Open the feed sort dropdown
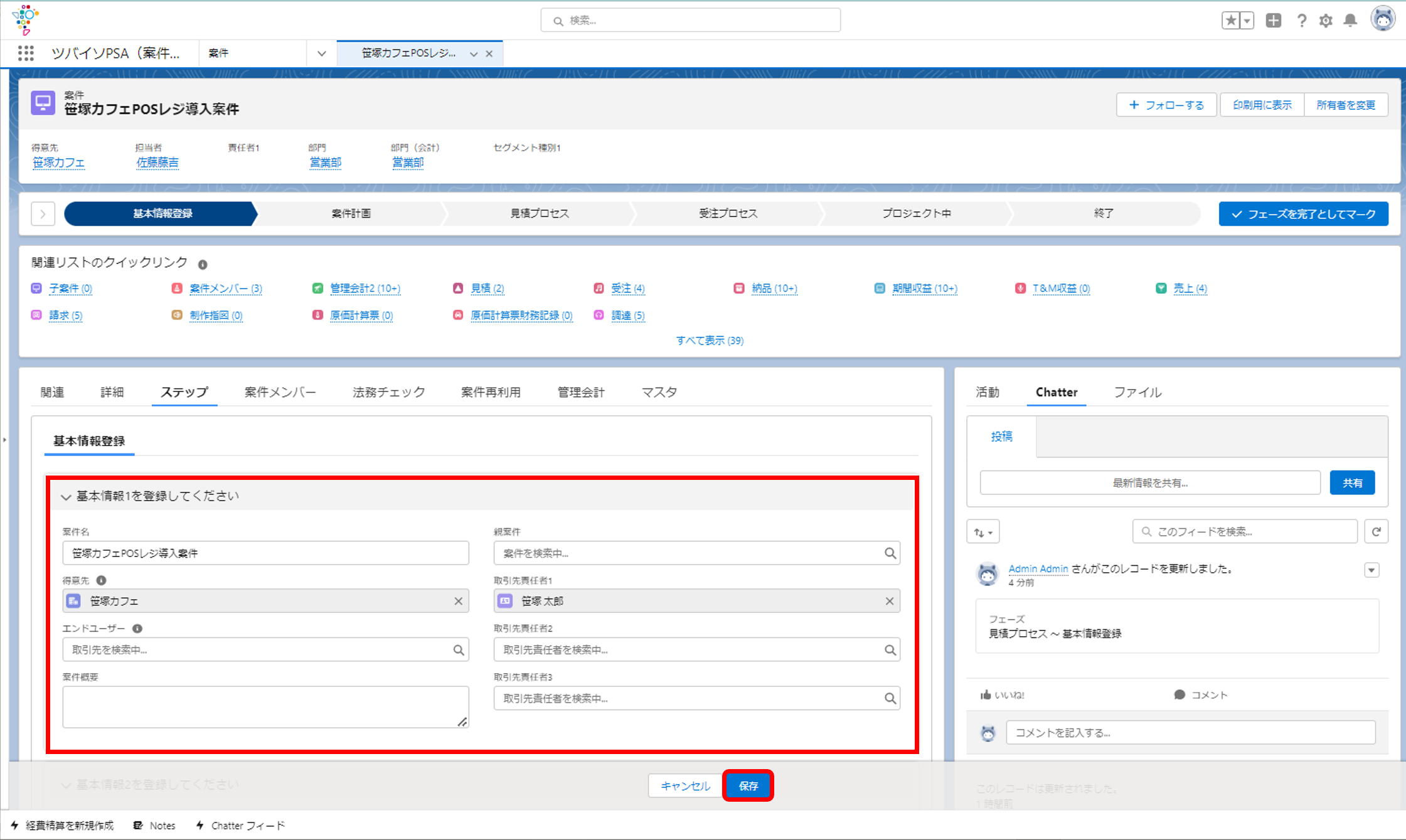Image resolution: width=1406 pixels, height=840 pixels. tap(983, 532)
